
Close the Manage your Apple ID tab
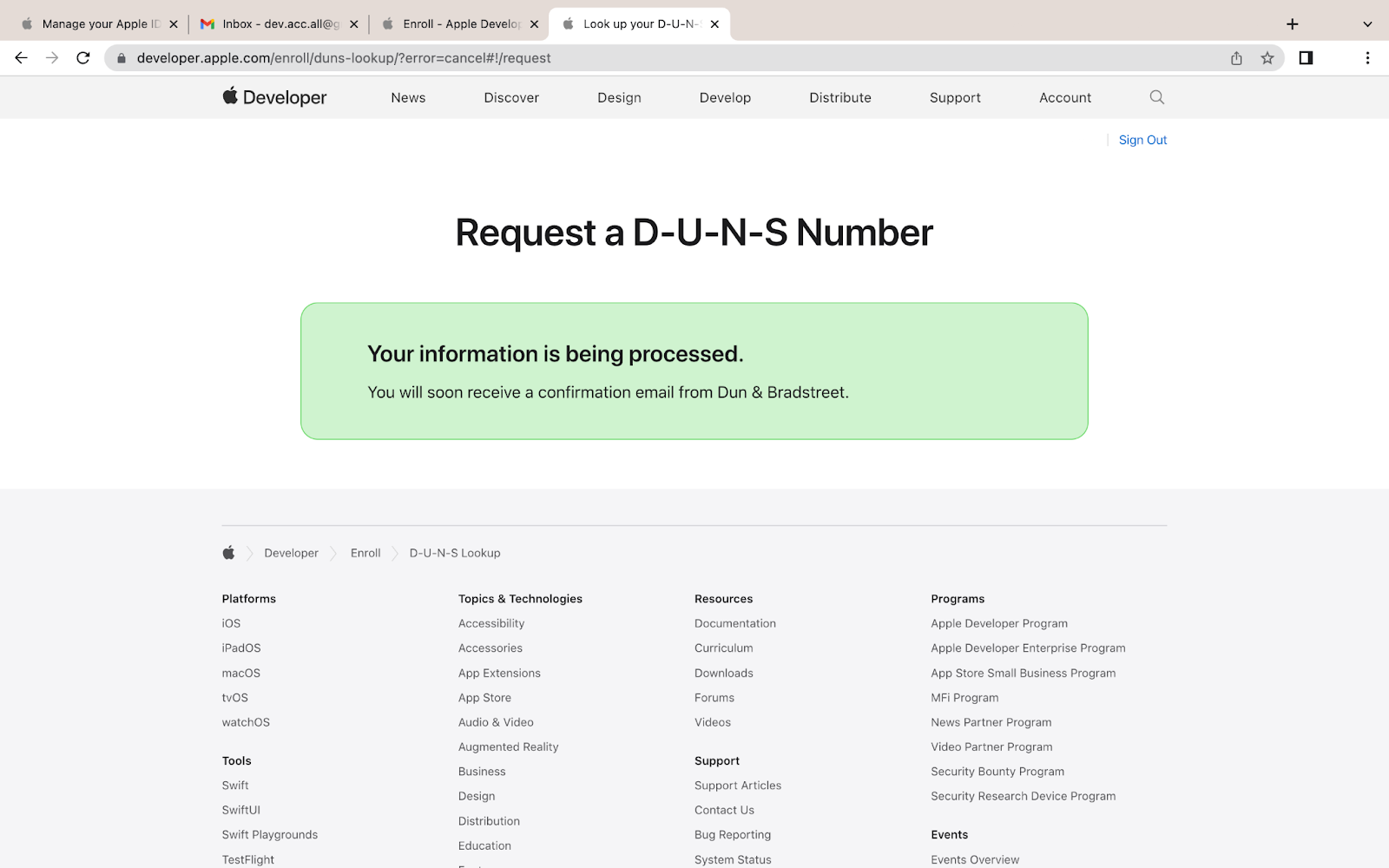[174, 24]
